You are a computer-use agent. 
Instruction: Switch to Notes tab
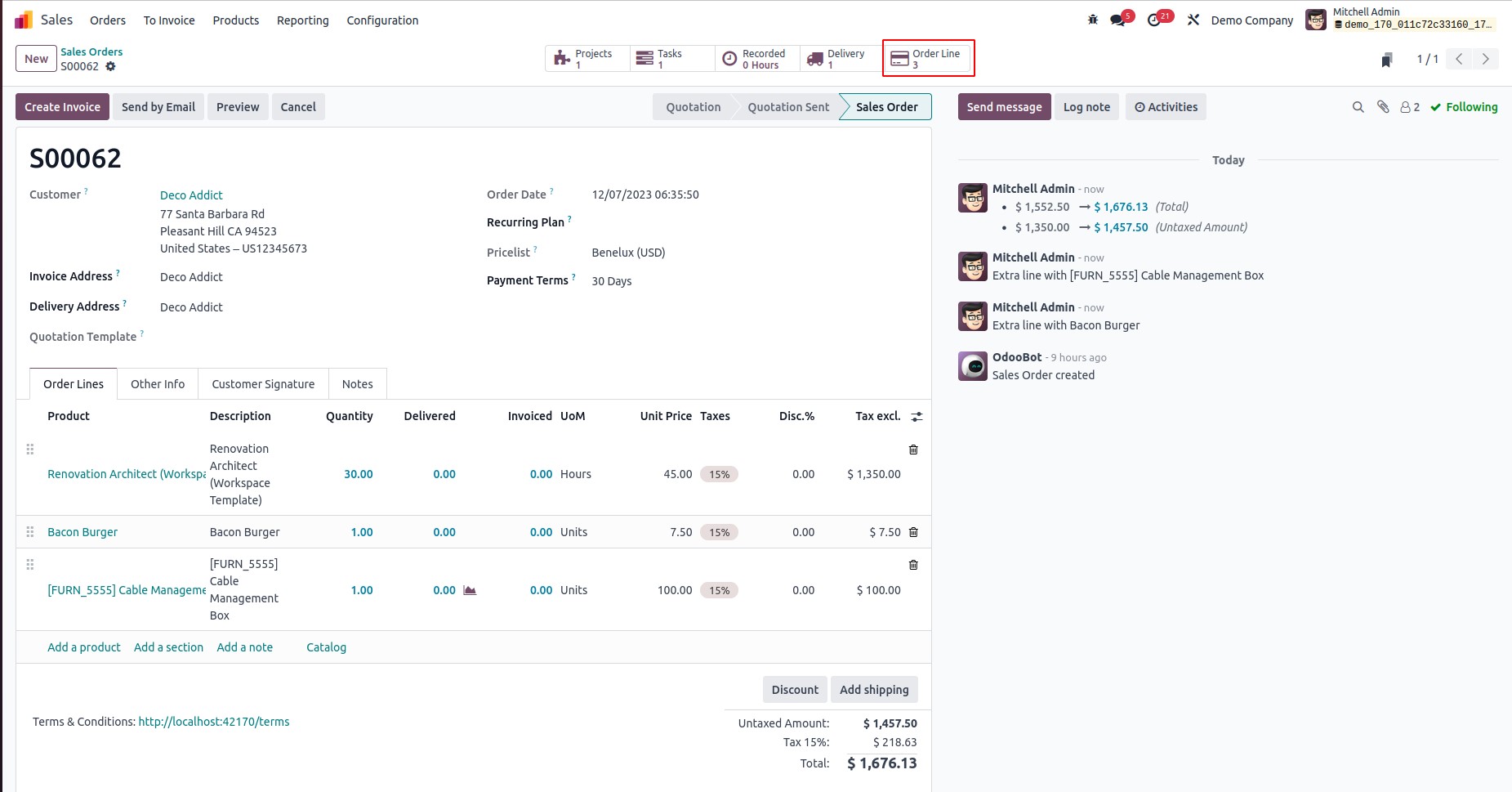(x=357, y=384)
